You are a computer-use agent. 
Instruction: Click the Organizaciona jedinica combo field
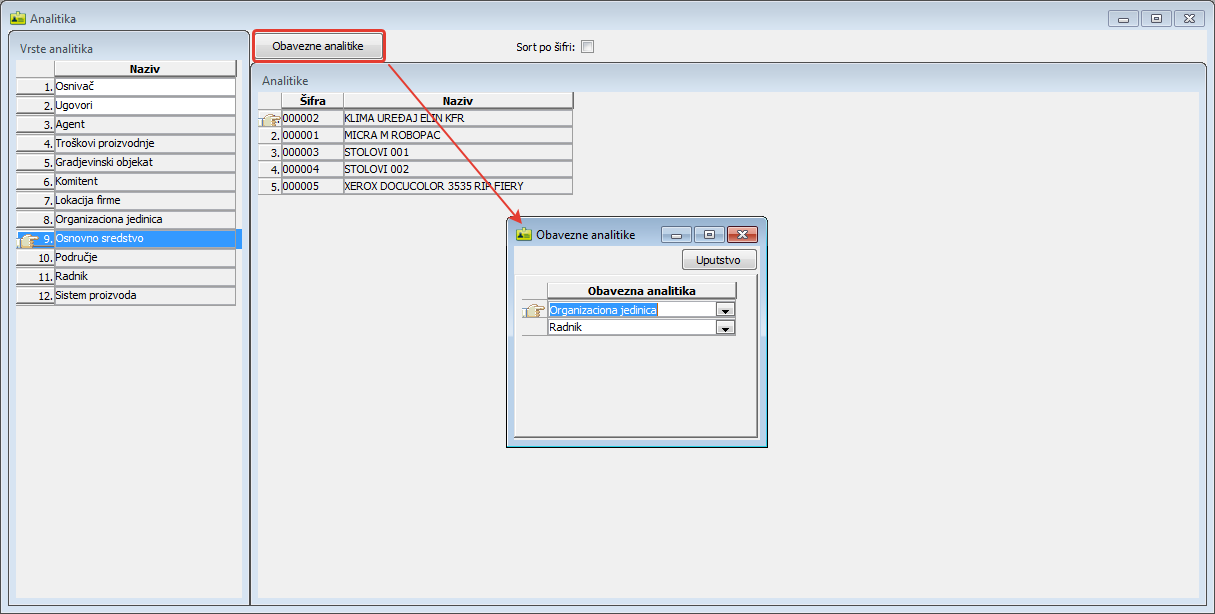point(632,310)
